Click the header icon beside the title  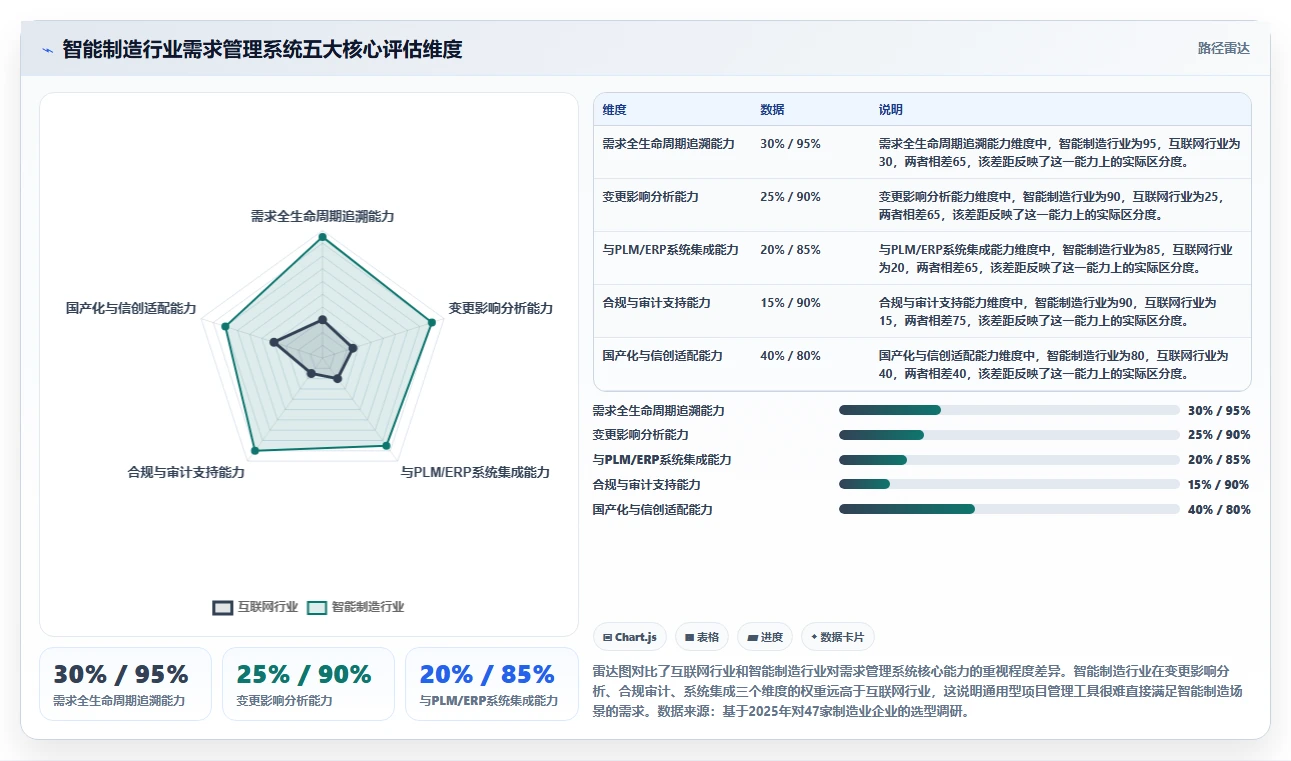coord(47,49)
